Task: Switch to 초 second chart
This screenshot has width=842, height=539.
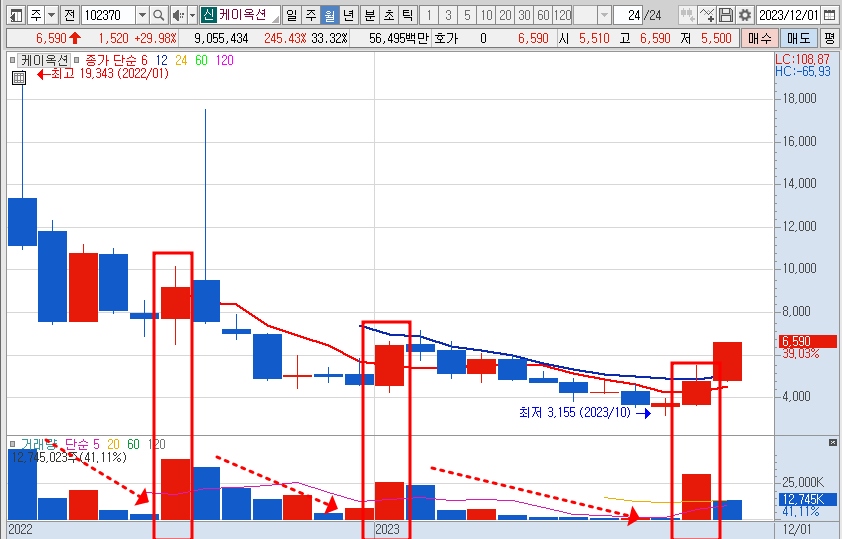Action: click(x=389, y=15)
